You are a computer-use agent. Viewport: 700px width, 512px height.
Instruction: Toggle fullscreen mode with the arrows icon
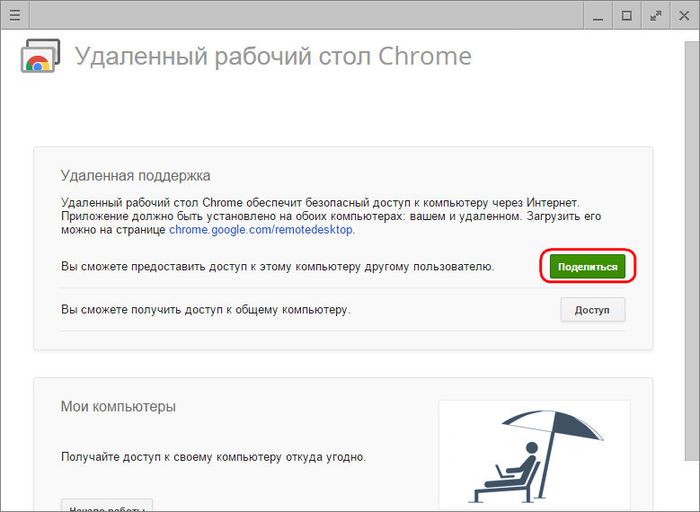(655, 16)
